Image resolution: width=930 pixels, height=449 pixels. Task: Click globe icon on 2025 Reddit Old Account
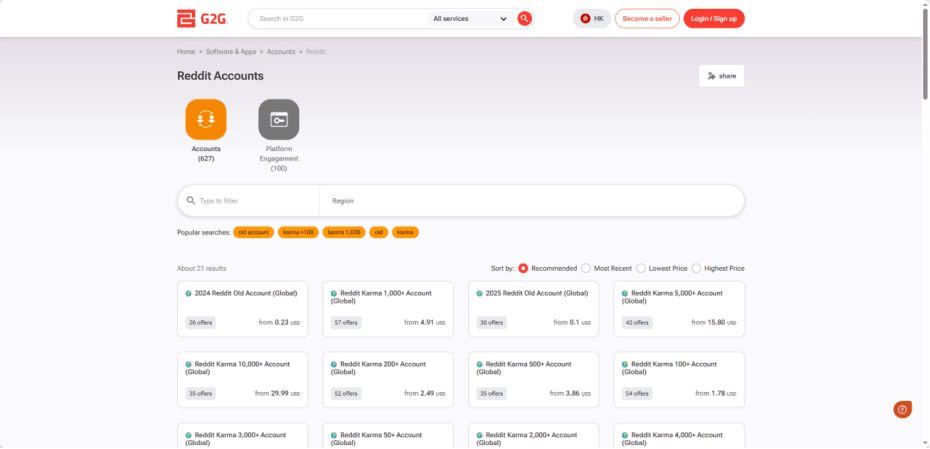(x=479, y=293)
